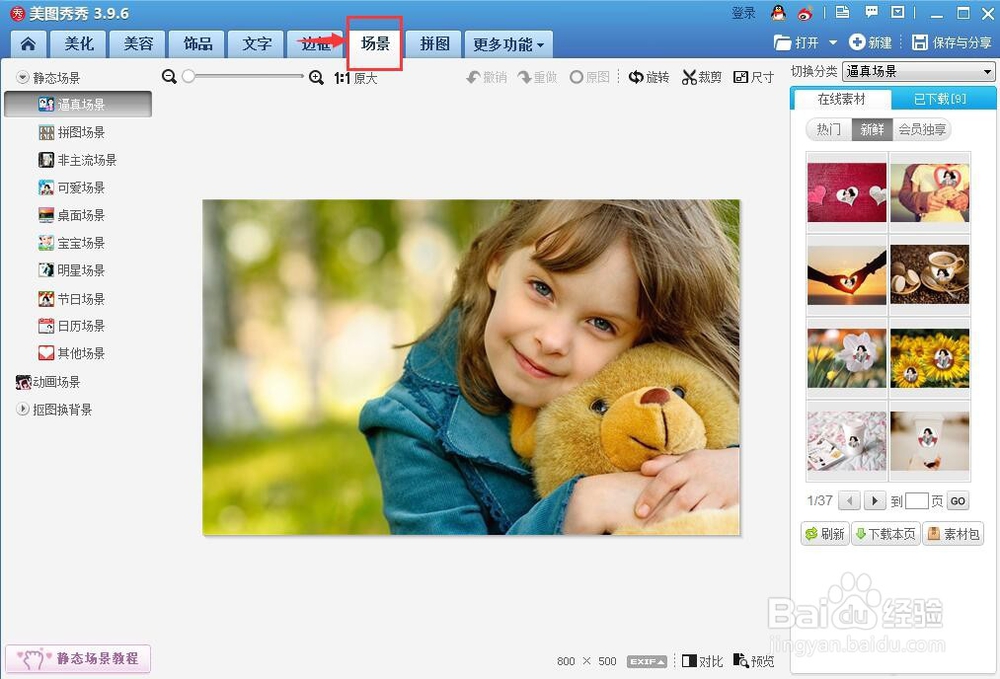Click the 素材包 button

pos(953,534)
